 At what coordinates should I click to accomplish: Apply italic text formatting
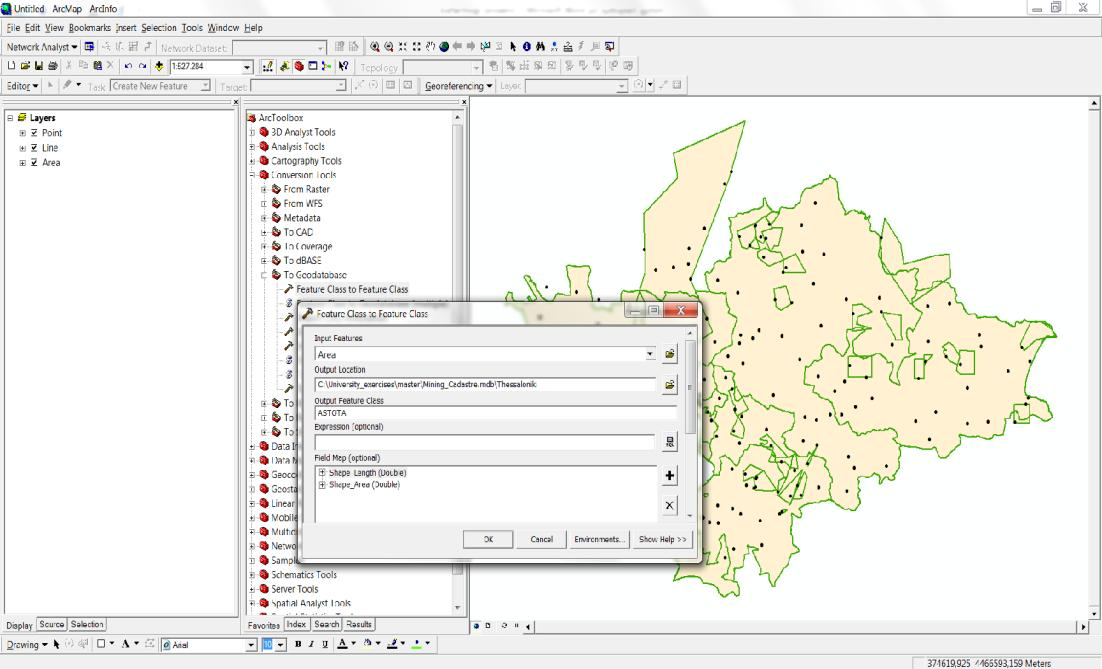[311, 644]
